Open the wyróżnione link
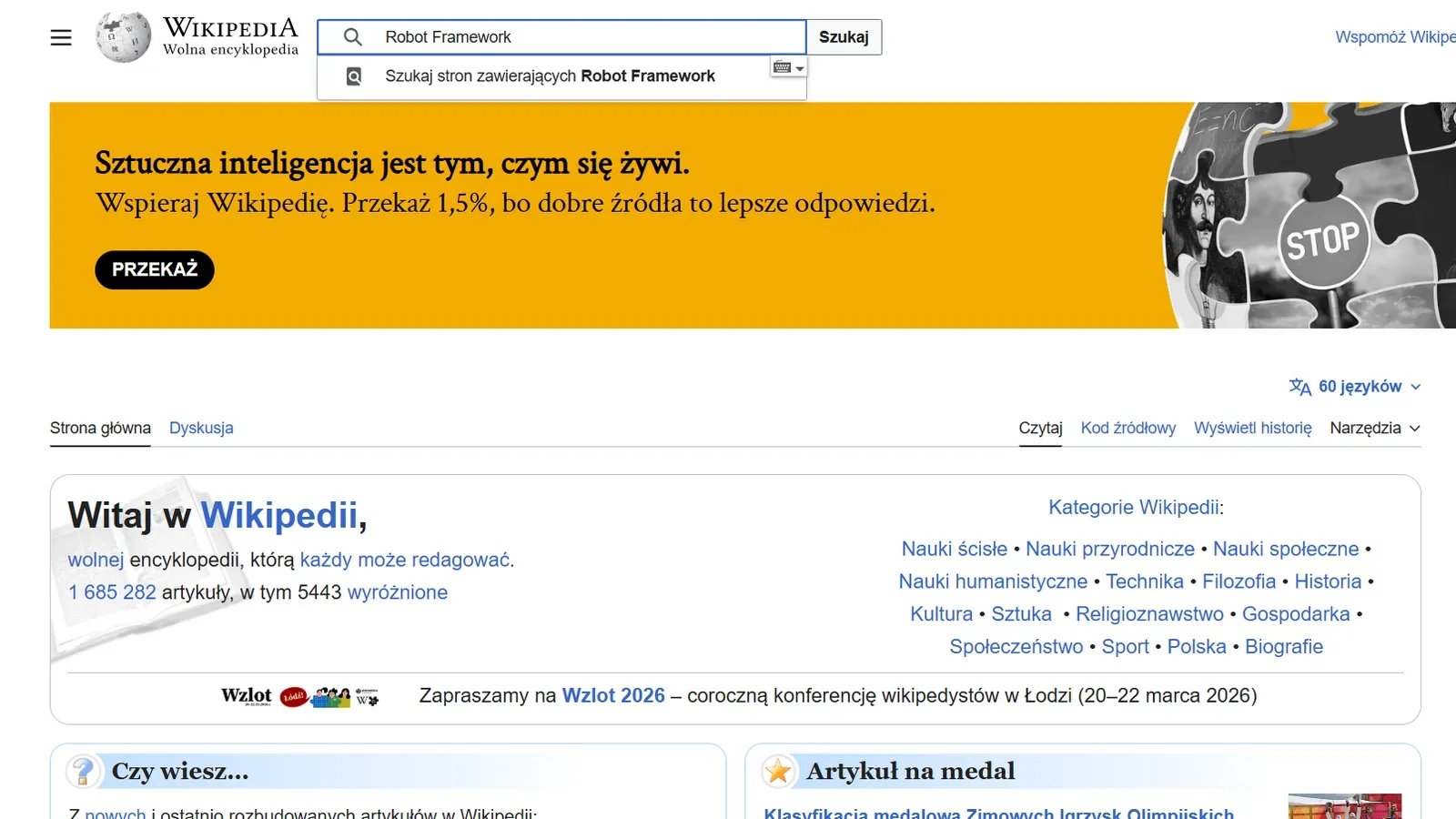 point(398,592)
